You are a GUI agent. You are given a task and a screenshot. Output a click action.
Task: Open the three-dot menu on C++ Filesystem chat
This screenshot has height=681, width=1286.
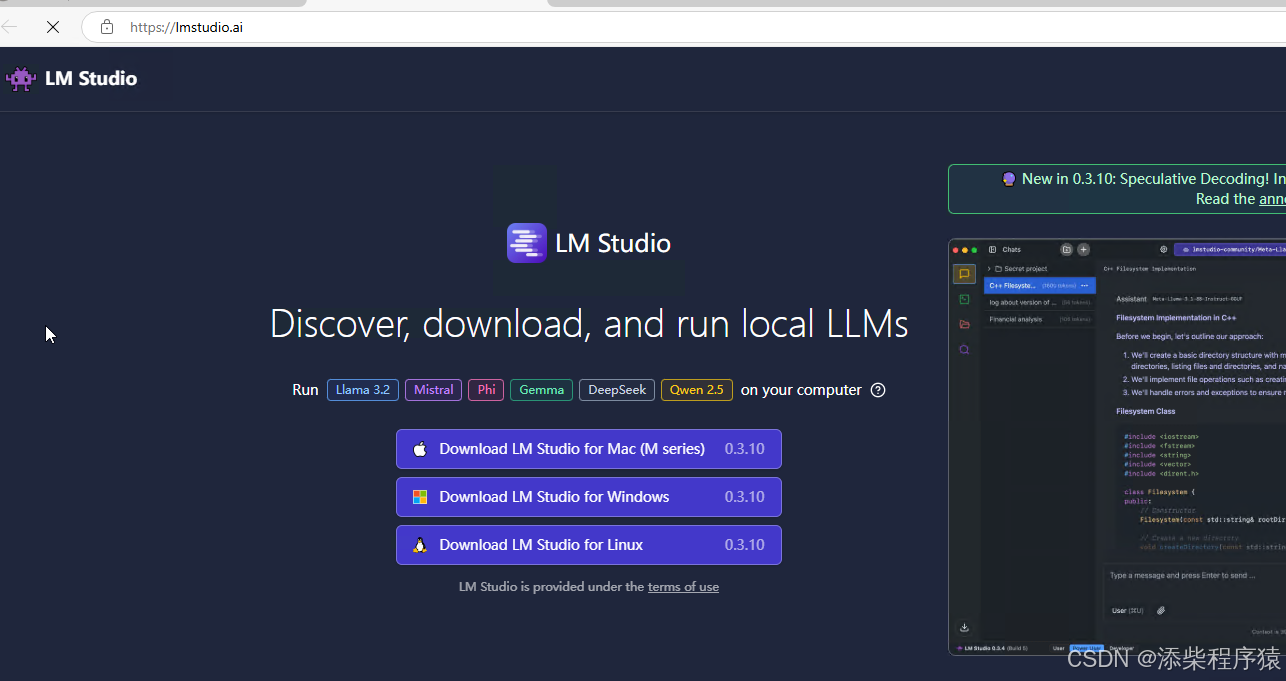pos(1084,286)
